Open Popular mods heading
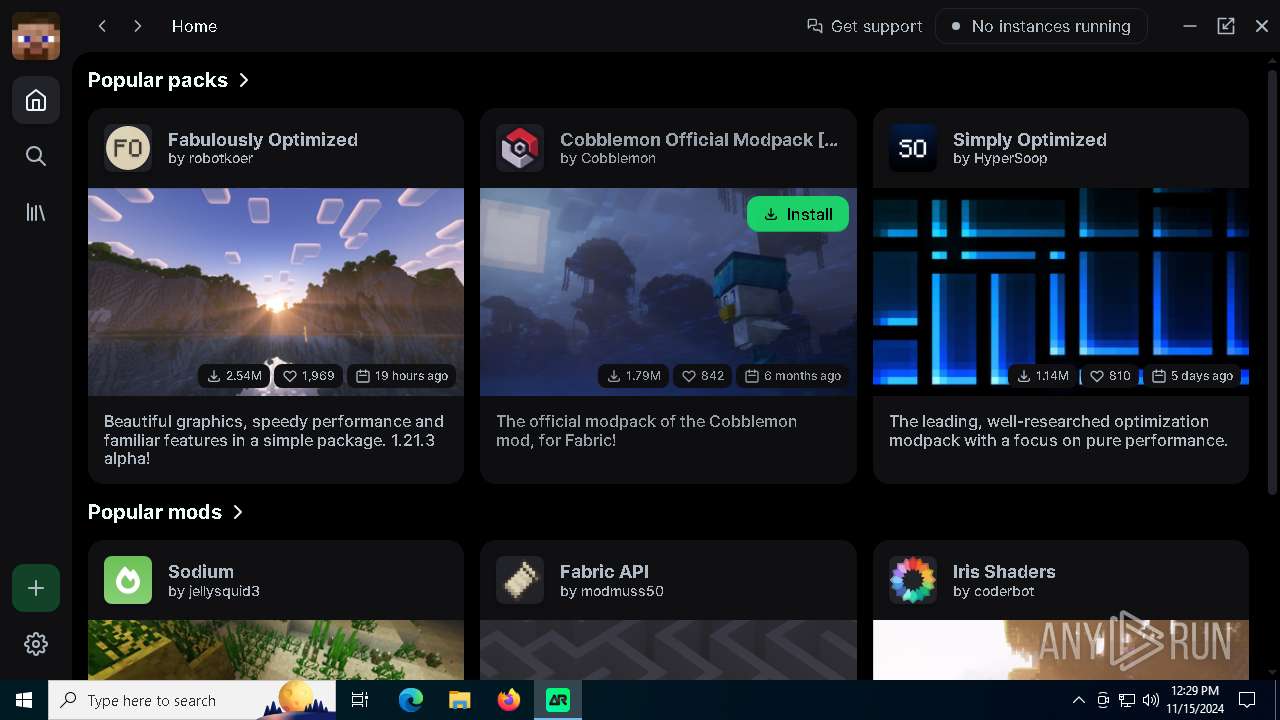This screenshot has width=1280, height=720. (x=155, y=512)
